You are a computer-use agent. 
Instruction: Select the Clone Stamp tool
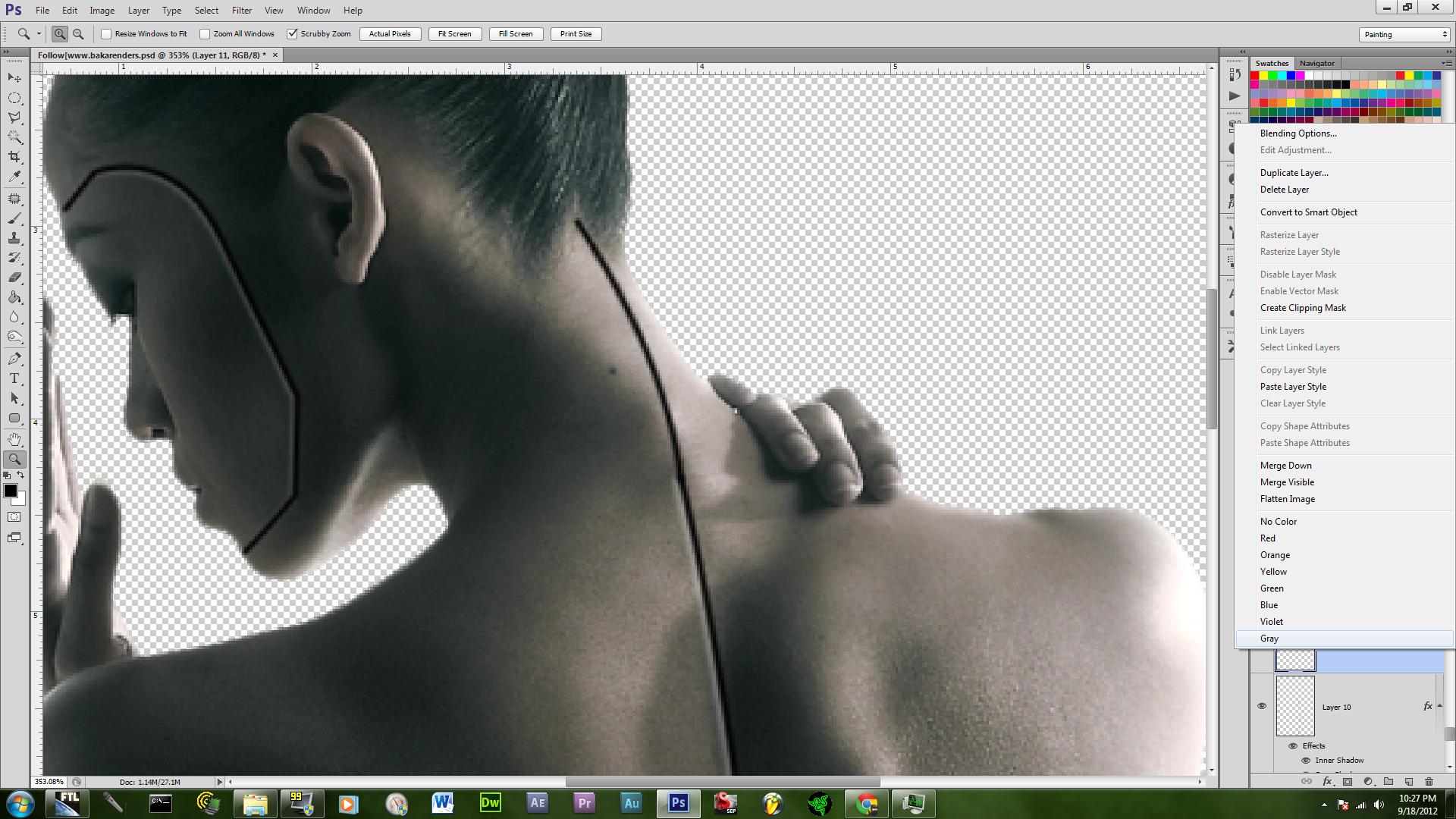click(x=14, y=238)
